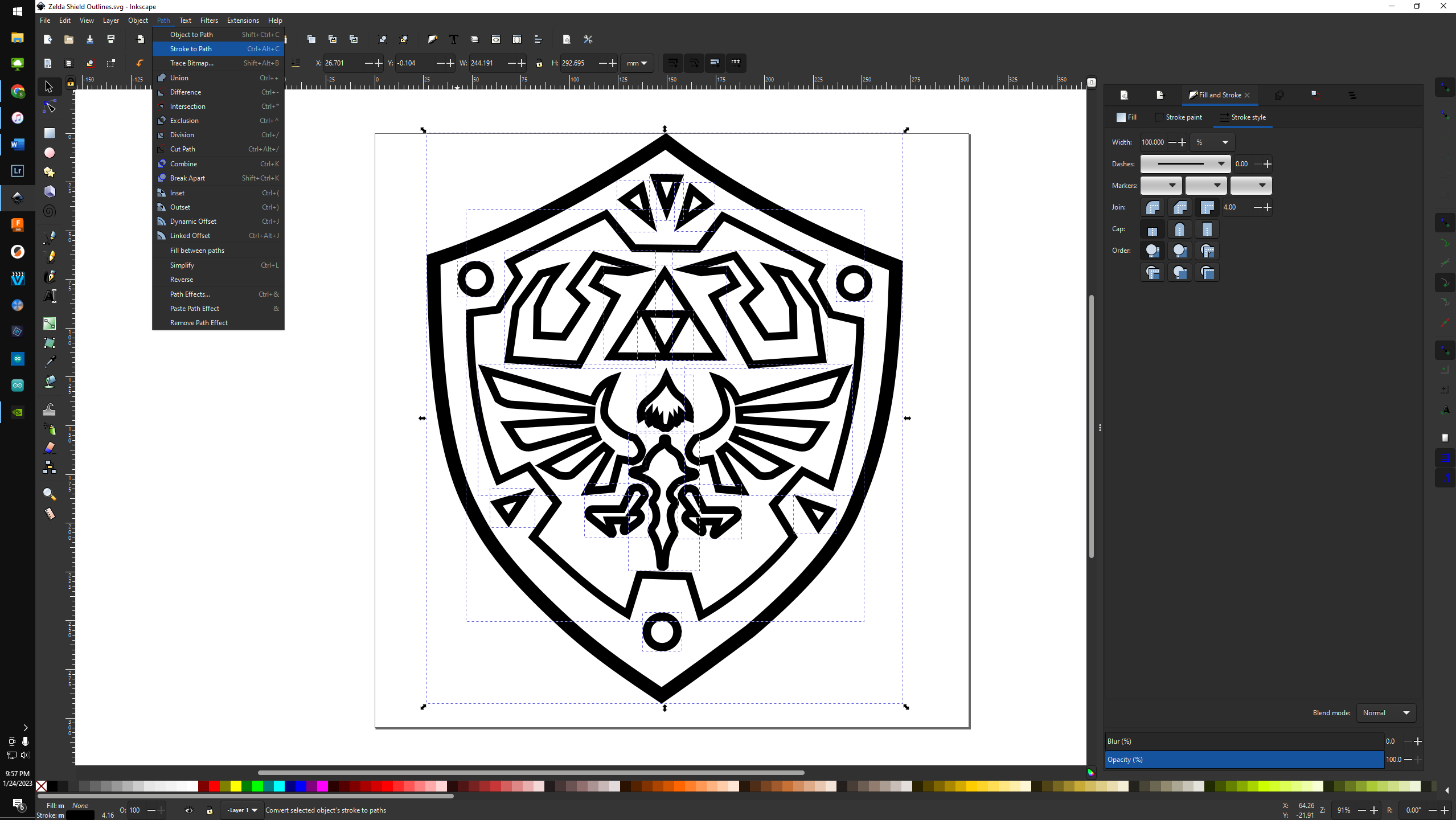
Task: Click Stroke to Path menu entry
Action: (191, 49)
